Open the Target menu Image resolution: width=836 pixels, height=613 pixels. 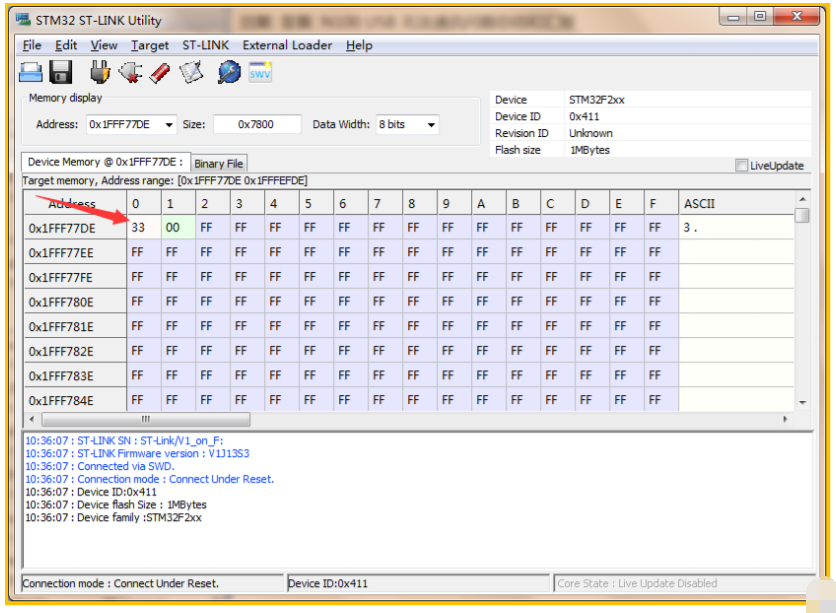(x=150, y=45)
